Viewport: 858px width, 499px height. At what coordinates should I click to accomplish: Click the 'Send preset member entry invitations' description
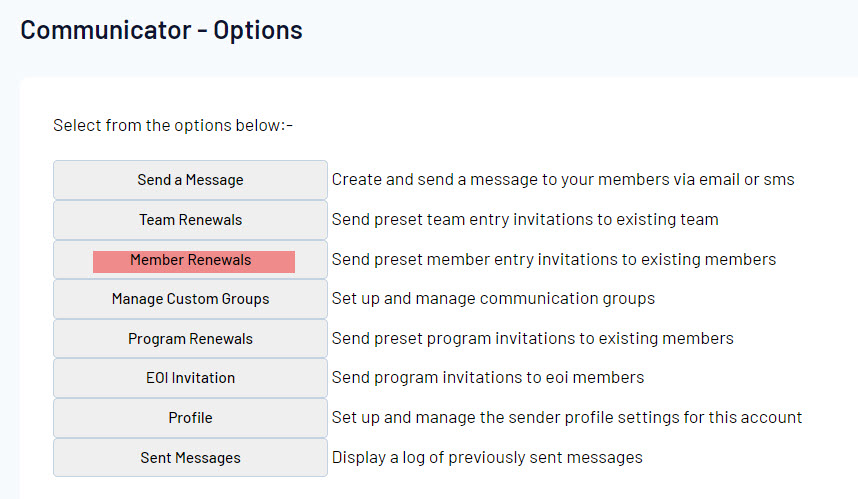click(553, 260)
